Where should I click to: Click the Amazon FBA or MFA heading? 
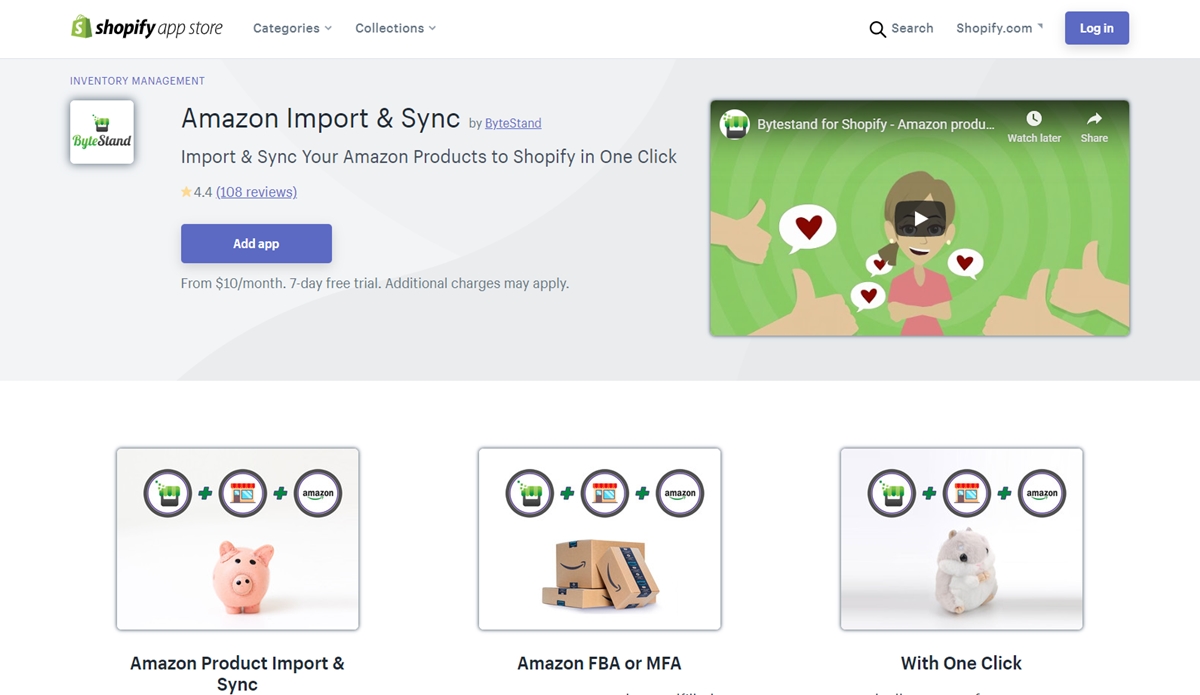pos(599,663)
